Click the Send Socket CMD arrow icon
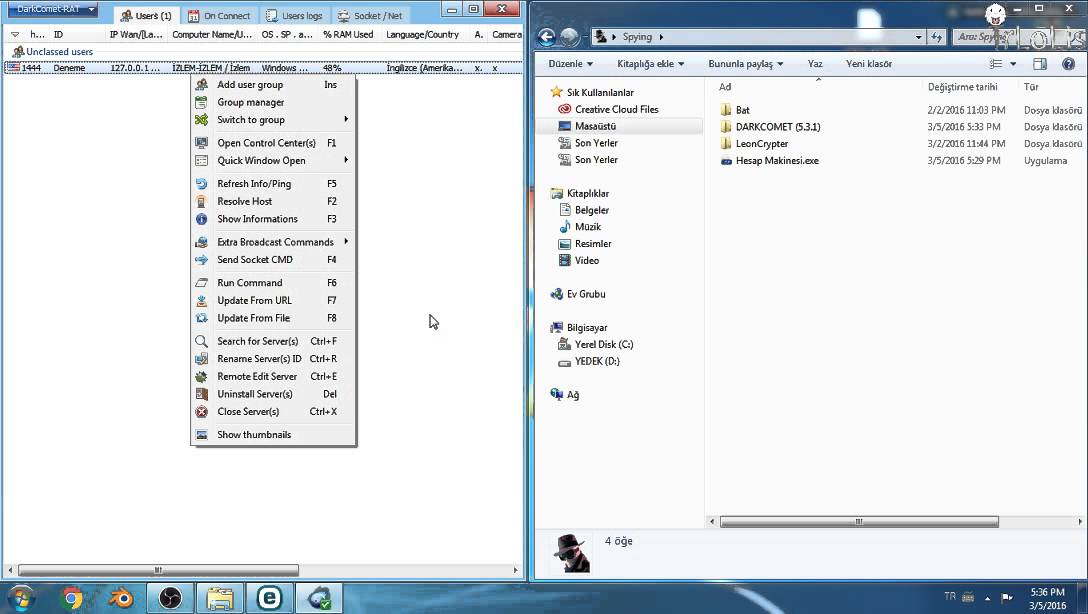Image resolution: width=1088 pixels, height=614 pixels. tap(201, 259)
